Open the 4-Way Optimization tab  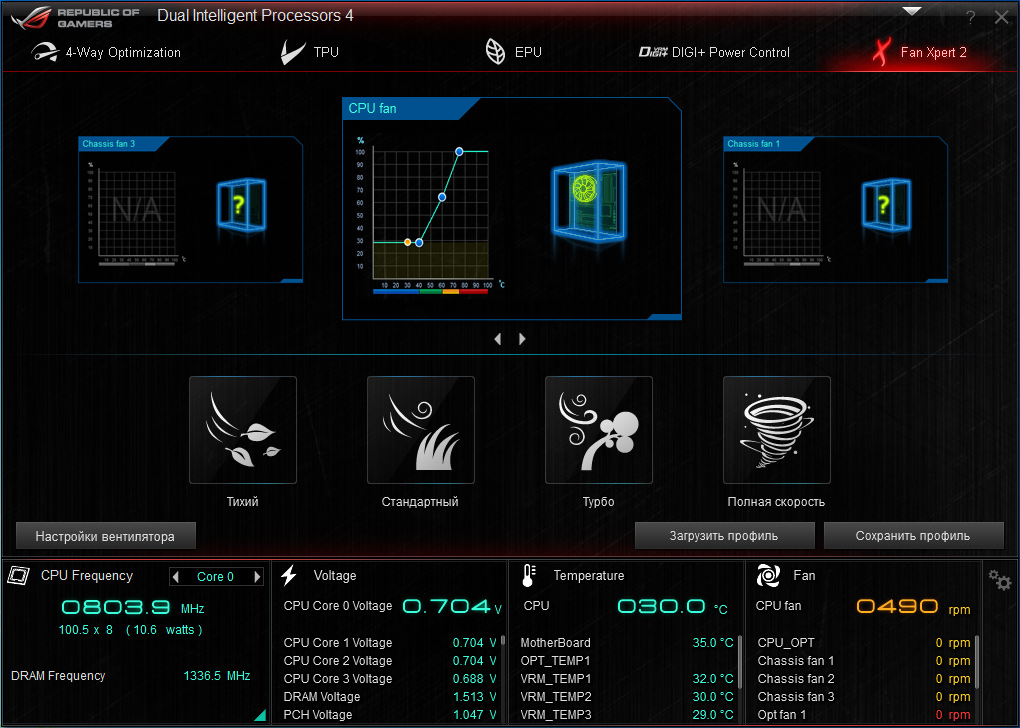(106, 52)
